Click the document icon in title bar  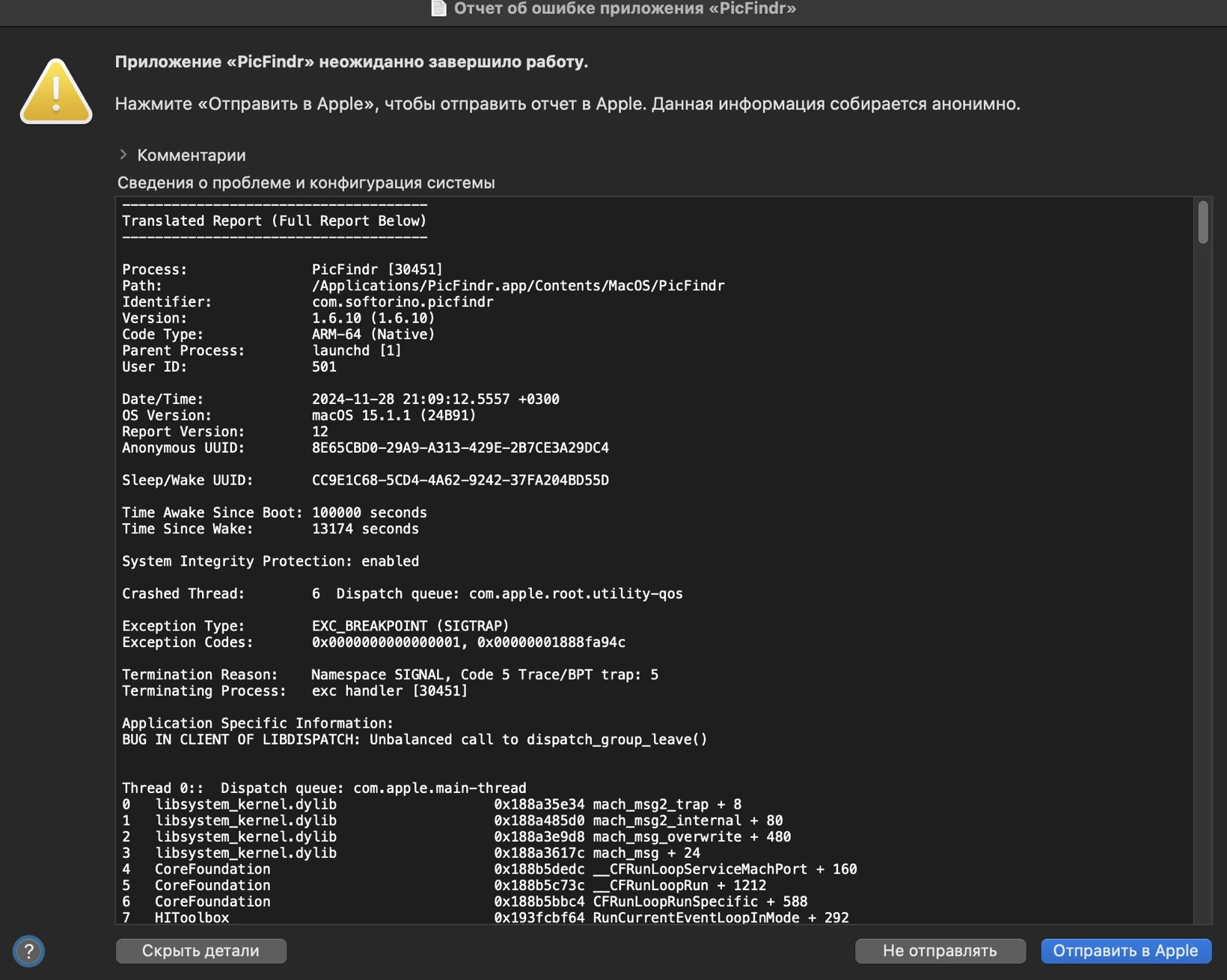coord(439,8)
